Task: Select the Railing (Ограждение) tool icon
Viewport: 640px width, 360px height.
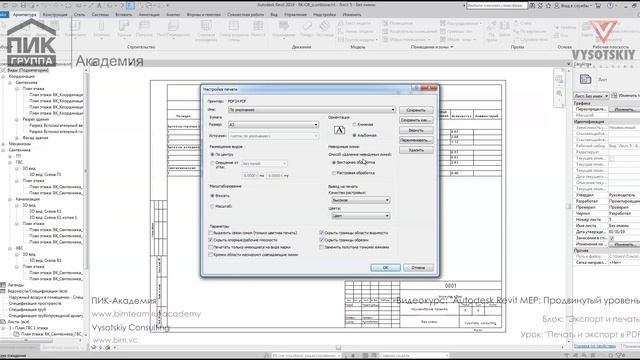Action: coord(283,26)
